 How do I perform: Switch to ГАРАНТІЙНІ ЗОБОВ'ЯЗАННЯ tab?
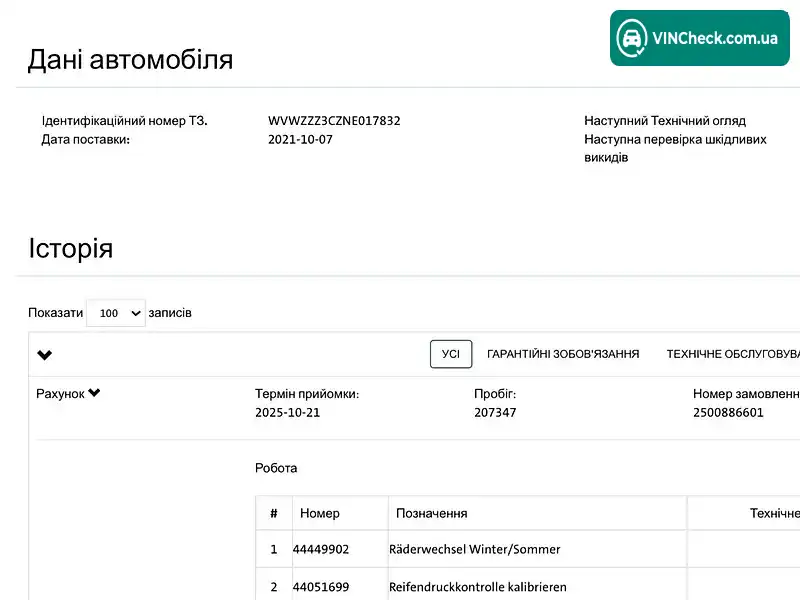pyautogui.click(x=563, y=354)
